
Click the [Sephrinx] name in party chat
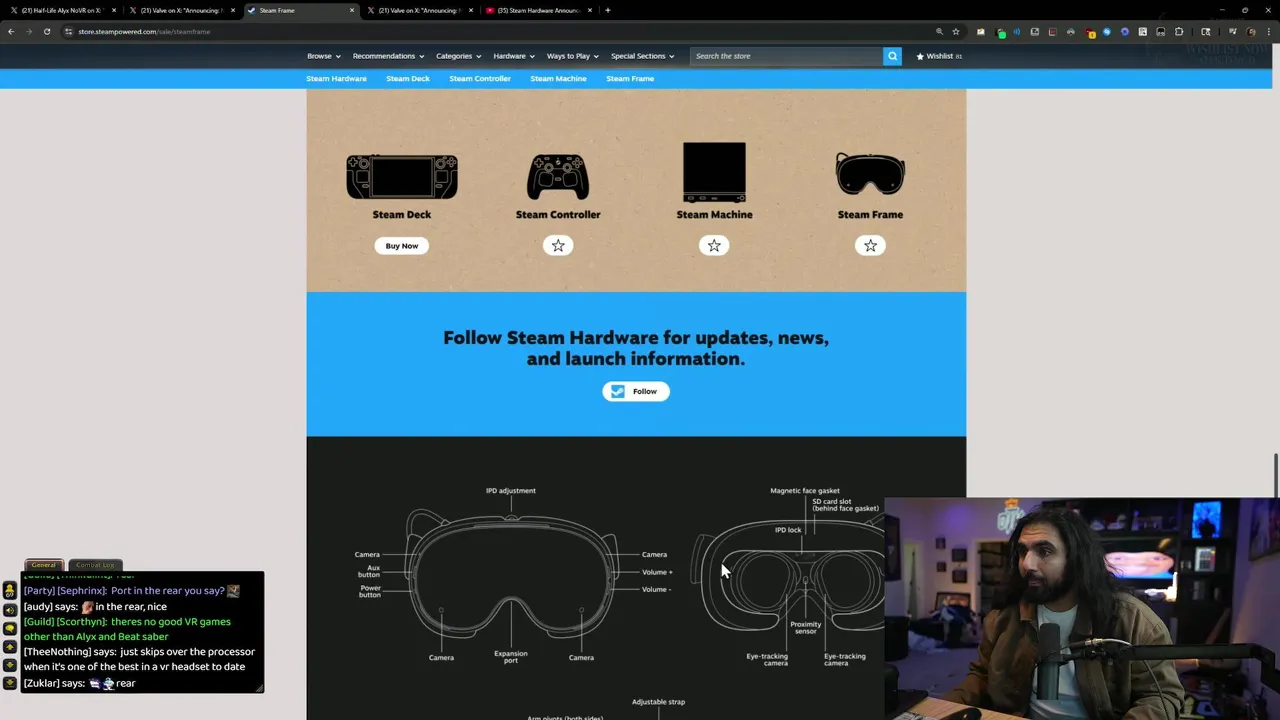82,591
